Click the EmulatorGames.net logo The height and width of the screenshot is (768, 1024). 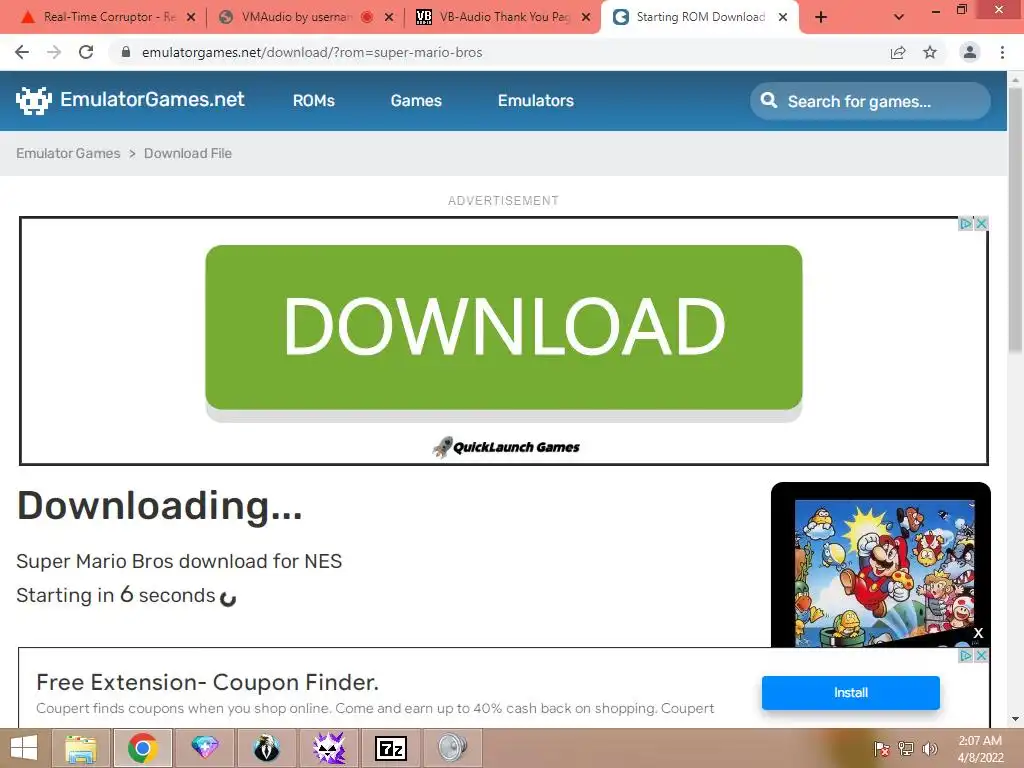tap(130, 100)
